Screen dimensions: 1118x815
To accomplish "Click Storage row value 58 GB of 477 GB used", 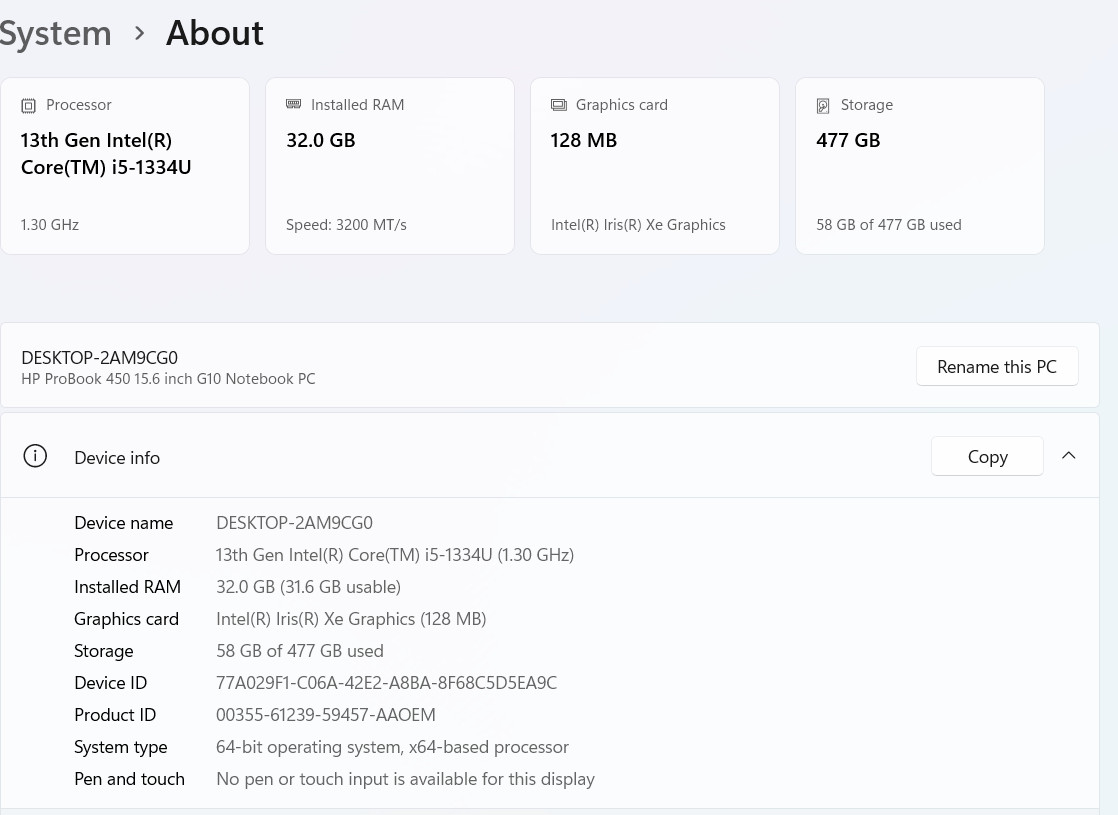I will 300,651.
